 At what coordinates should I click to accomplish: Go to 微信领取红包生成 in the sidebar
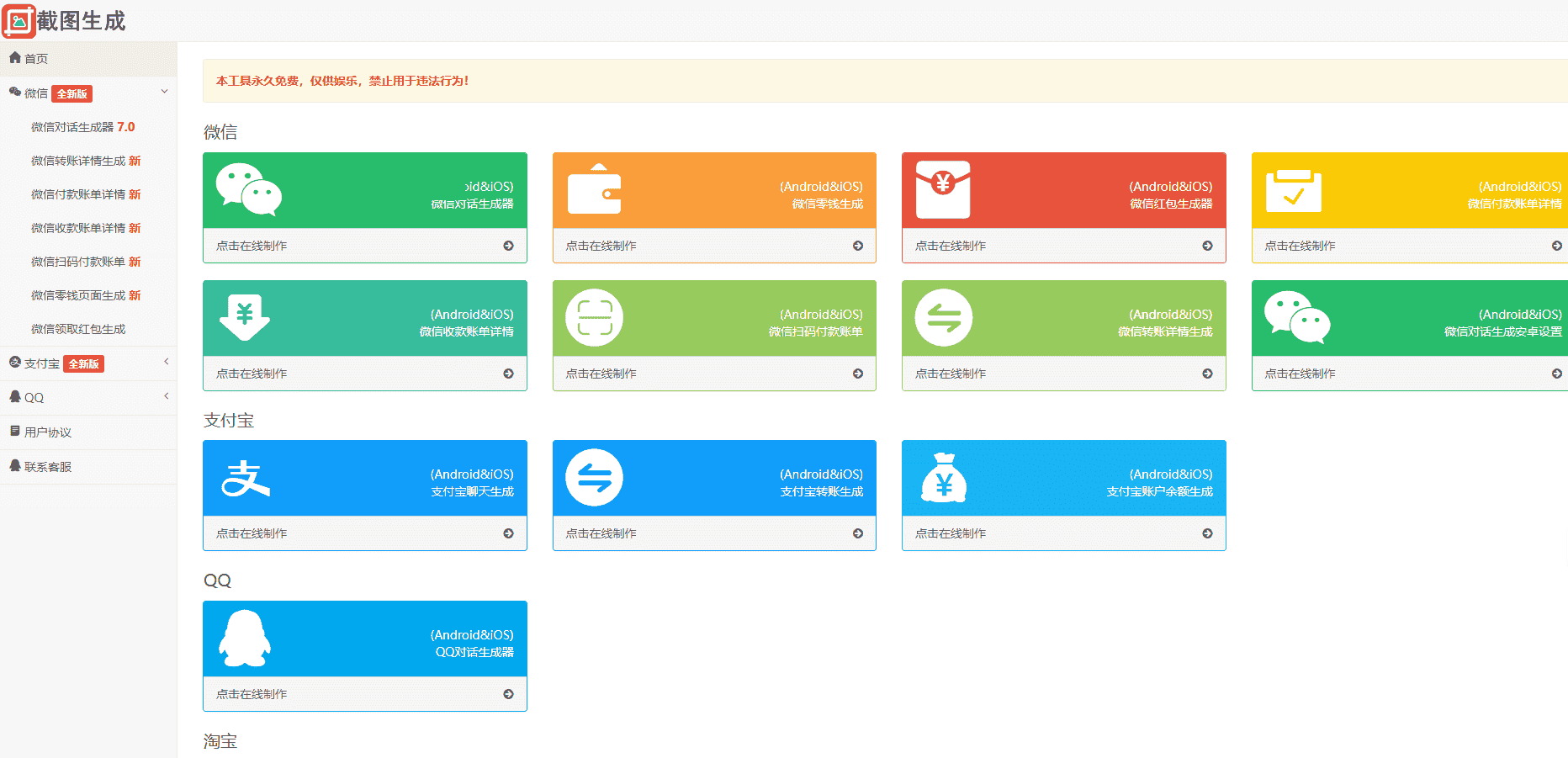click(78, 329)
